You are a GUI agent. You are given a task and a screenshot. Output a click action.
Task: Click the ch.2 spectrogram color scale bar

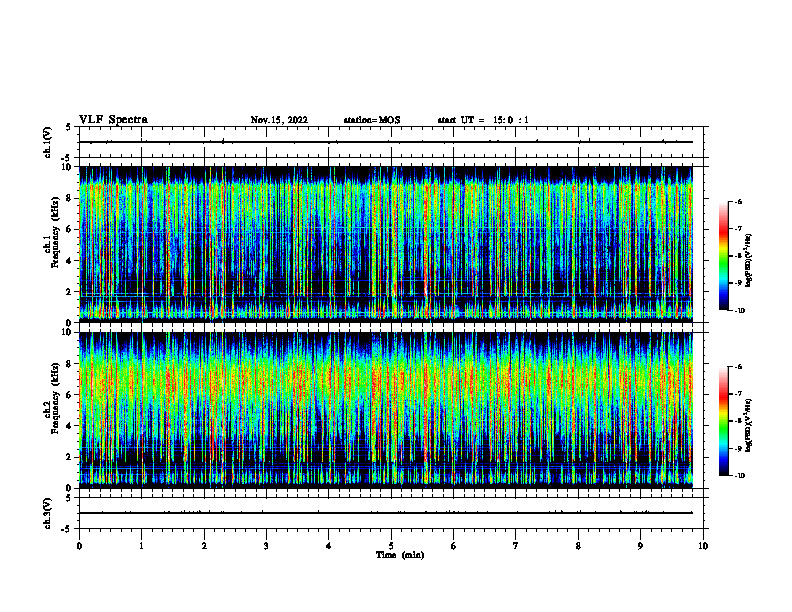pyautogui.click(x=723, y=421)
